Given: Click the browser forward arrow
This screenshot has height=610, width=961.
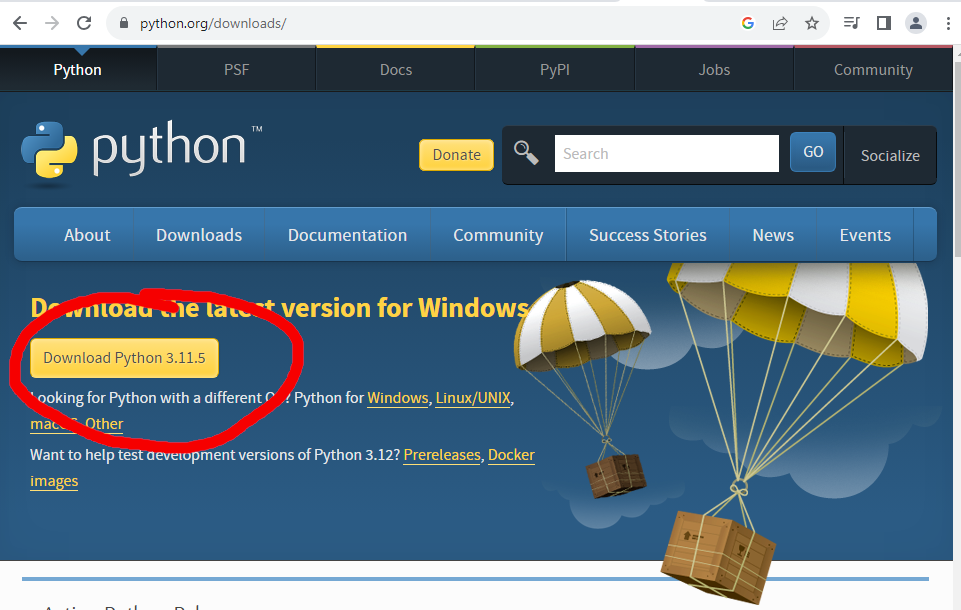Looking at the screenshot, I should coord(52,23).
